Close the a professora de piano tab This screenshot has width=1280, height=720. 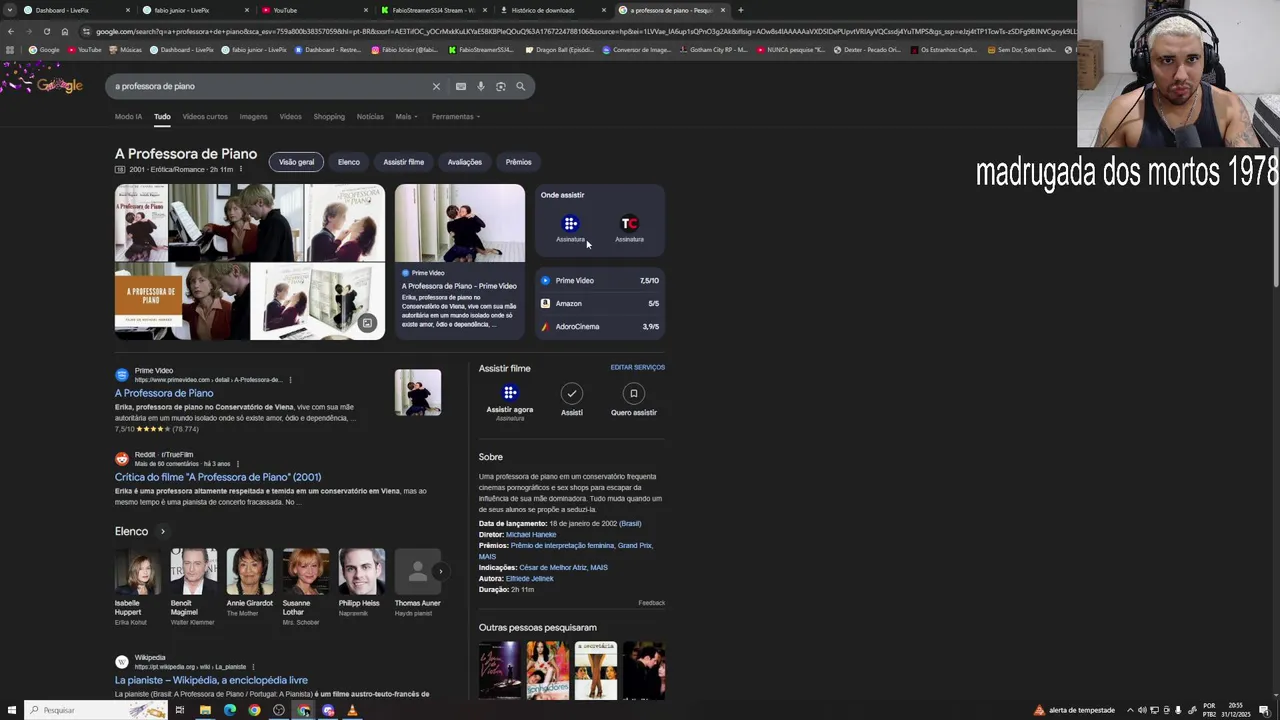tap(722, 10)
